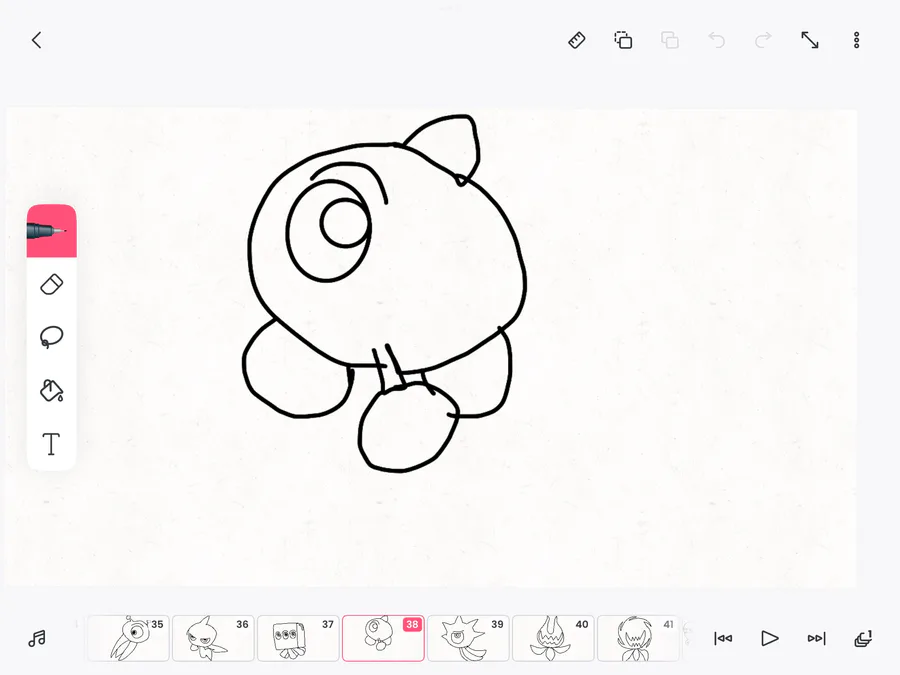
Task: Select the eraser tool
Action: (52, 285)
